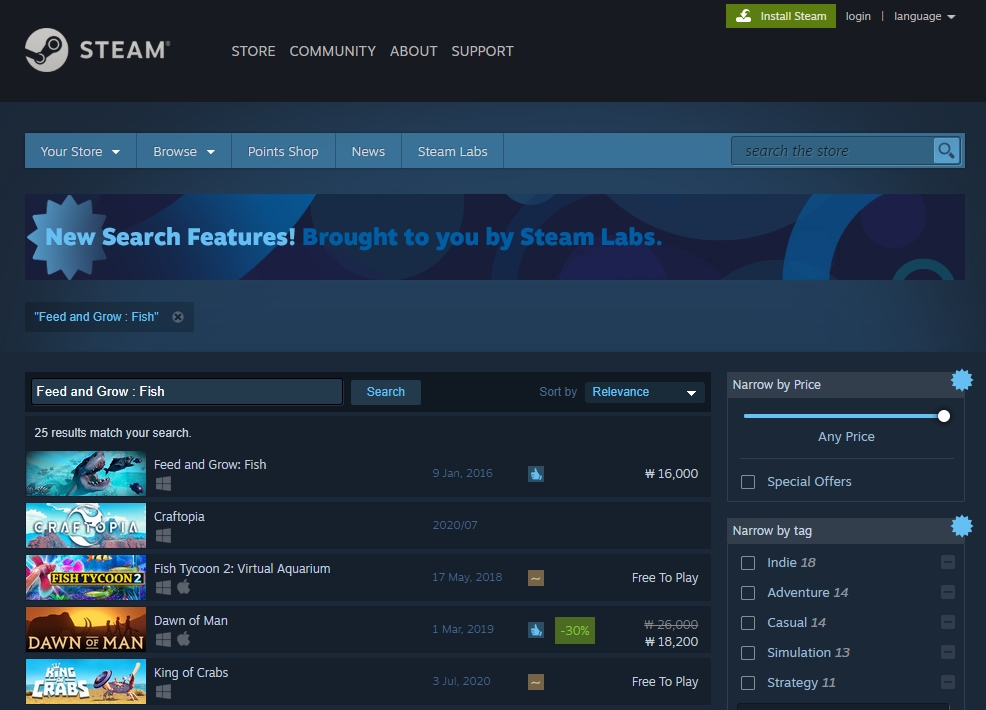The image size is (986, 710).
Task: Exclude the Indie tag with minus icon
Action: click(x=948, y=562)
